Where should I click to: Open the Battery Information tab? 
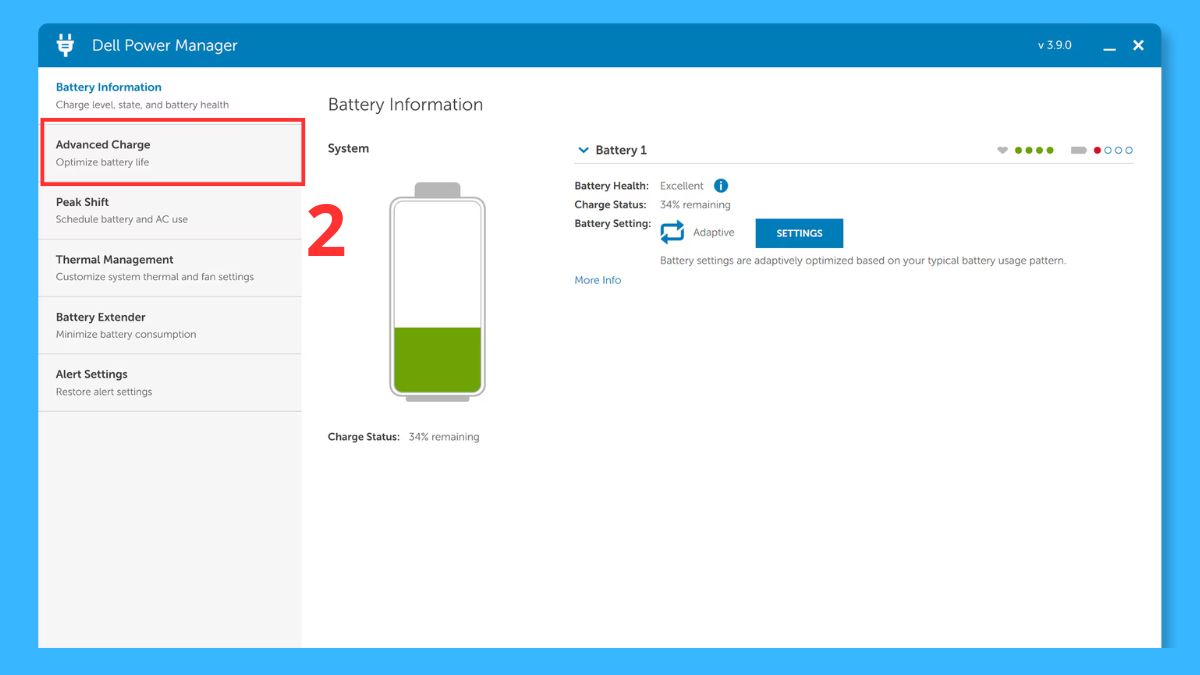pos(170,95)
